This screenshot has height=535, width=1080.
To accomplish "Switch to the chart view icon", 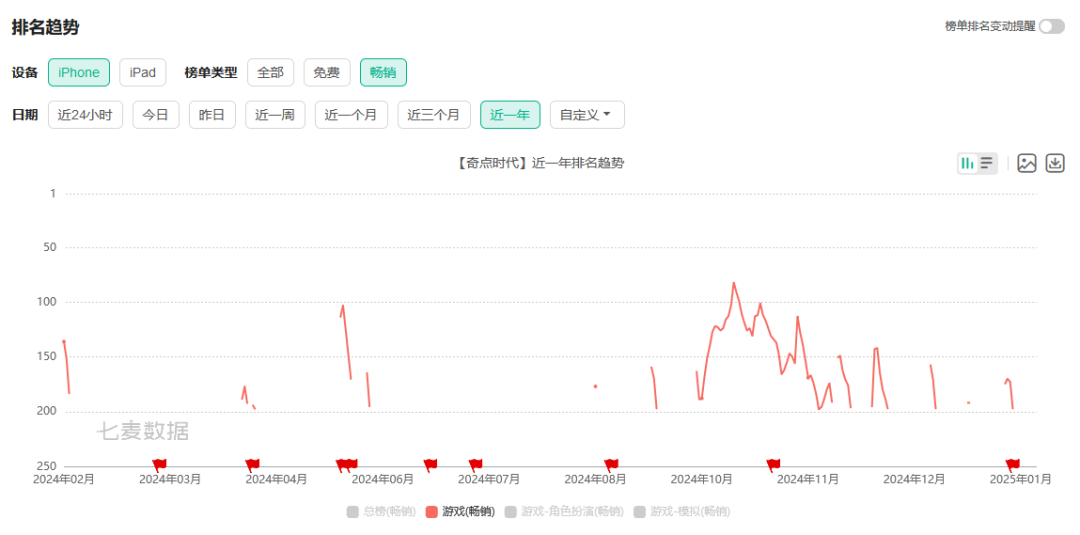I will click(968, 163).
